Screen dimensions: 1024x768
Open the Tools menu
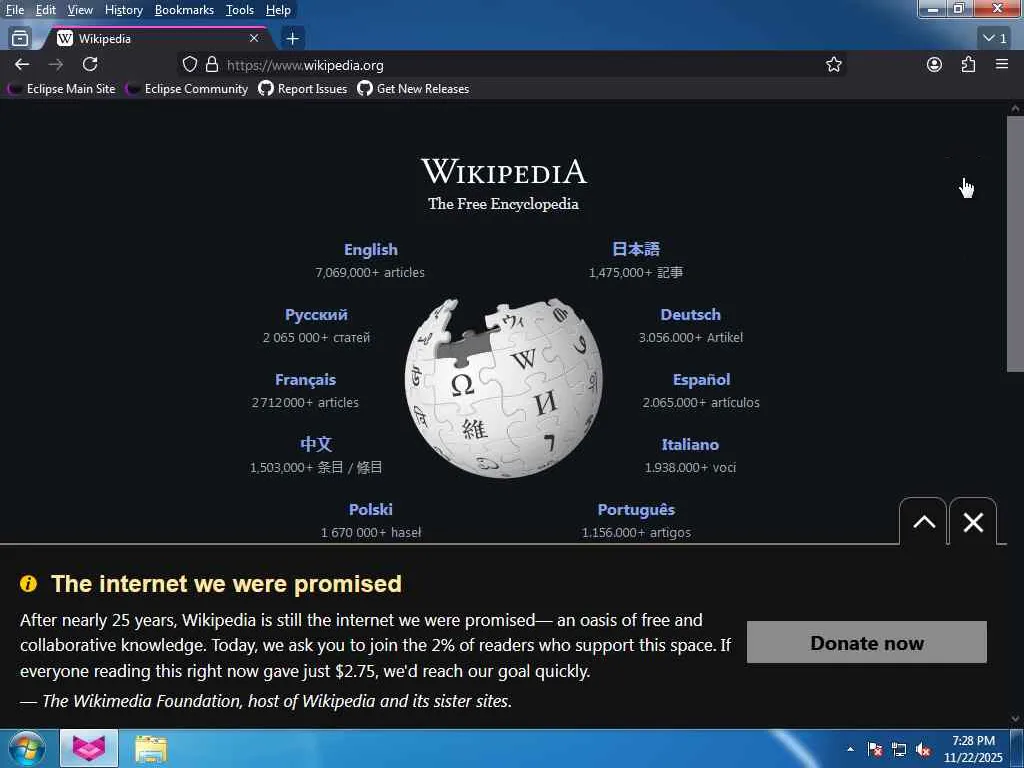[x=240, y=10]
